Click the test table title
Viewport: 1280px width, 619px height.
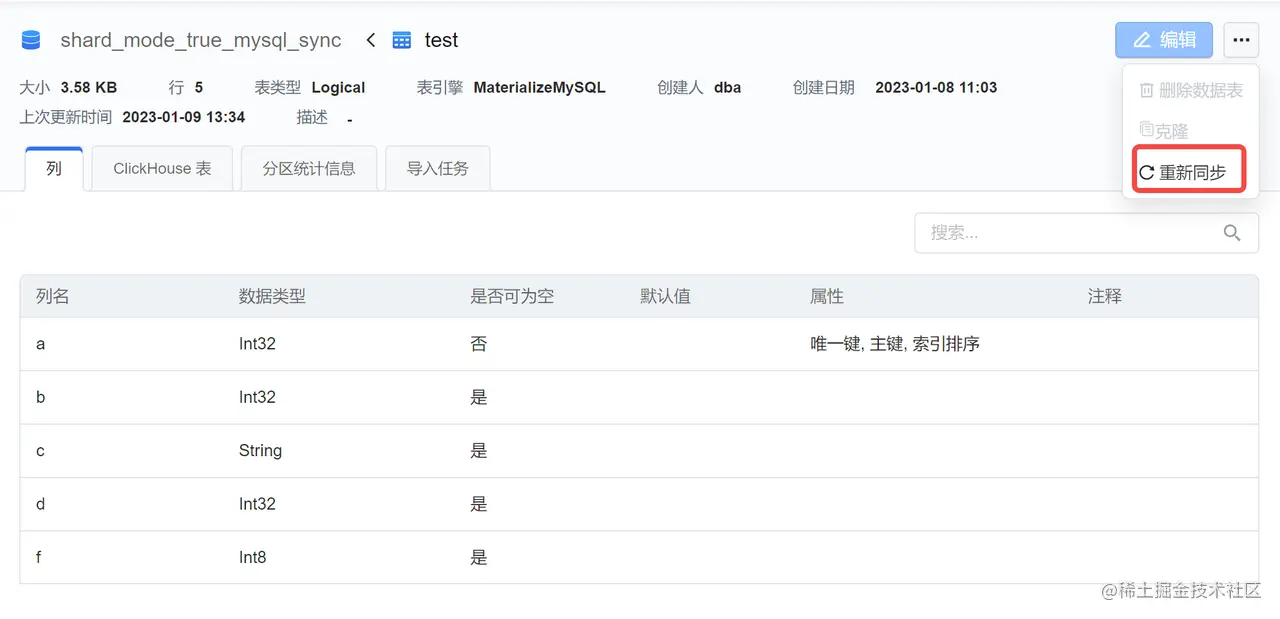[x=441, y=40]
